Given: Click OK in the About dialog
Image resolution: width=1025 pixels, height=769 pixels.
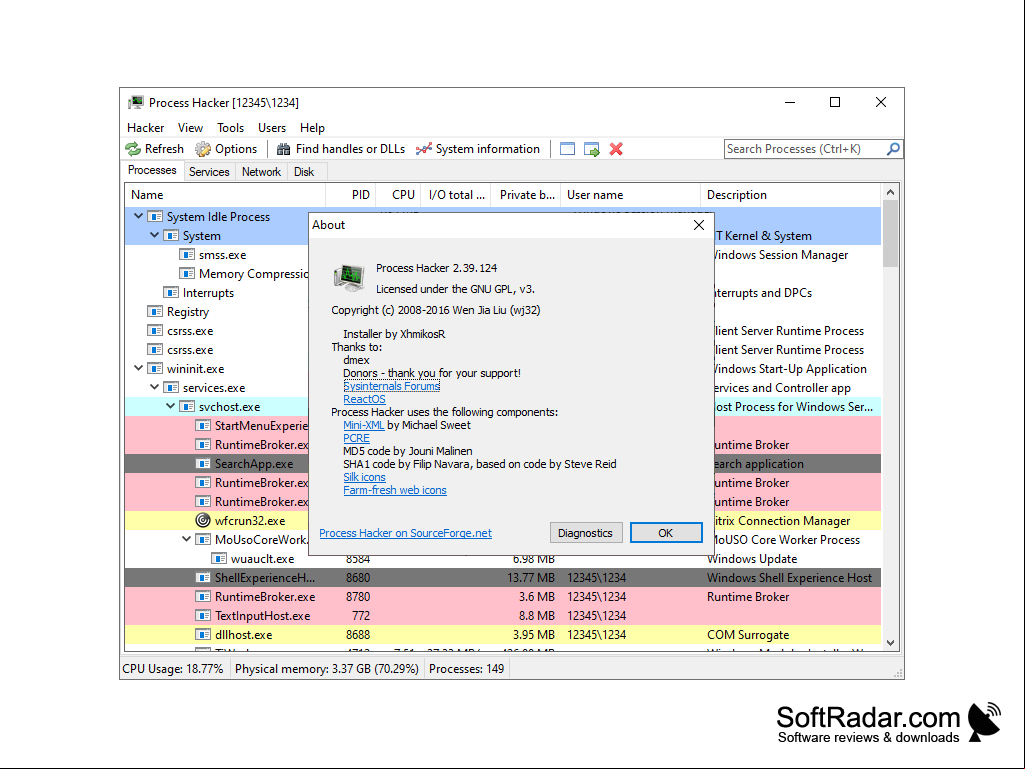Looking at the screenshot, I should [666, 533].
